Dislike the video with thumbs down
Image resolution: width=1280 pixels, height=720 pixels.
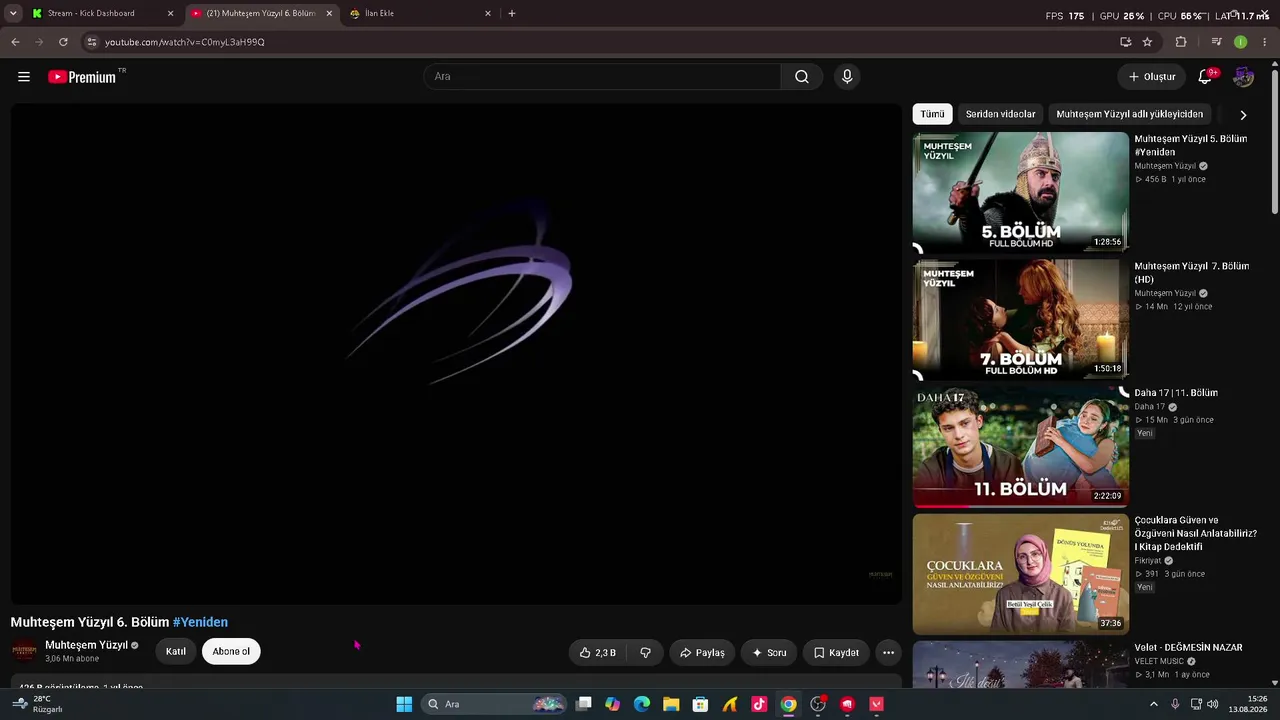[645, 653]
